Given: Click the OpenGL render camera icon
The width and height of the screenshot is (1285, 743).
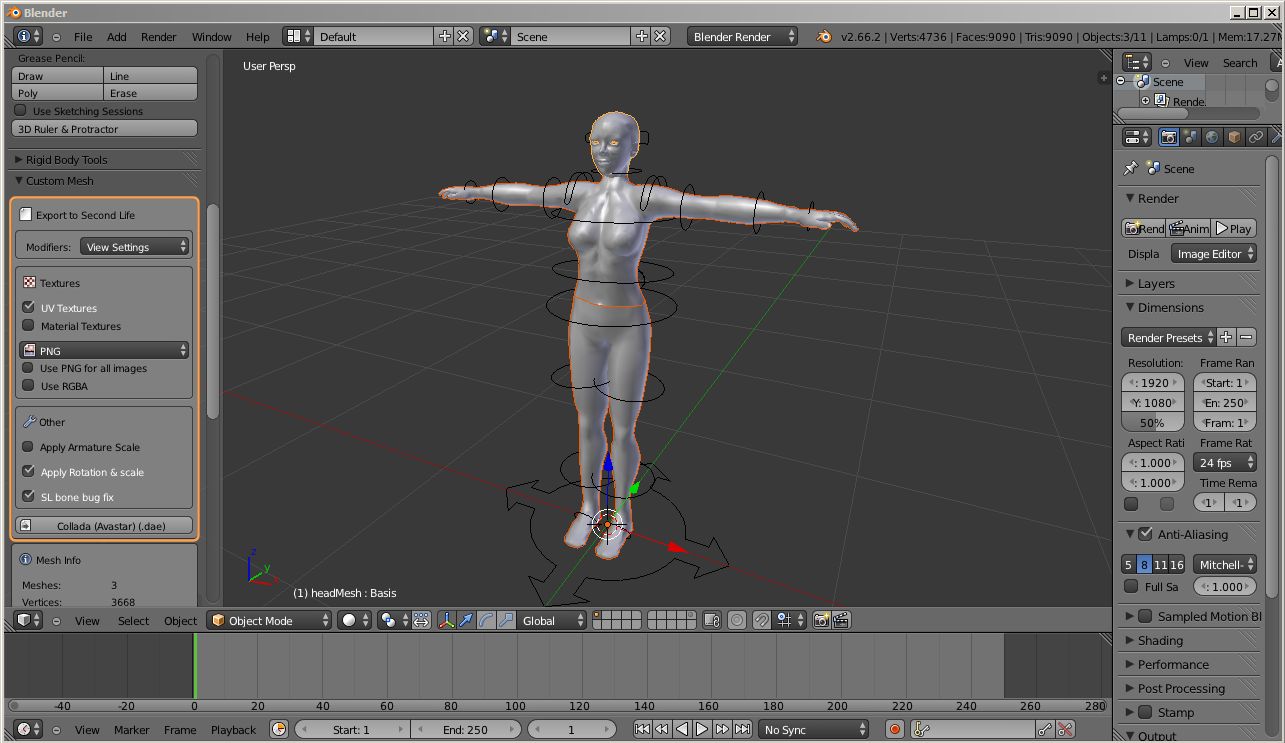Looking at the screenshot, I should [821, 620].
